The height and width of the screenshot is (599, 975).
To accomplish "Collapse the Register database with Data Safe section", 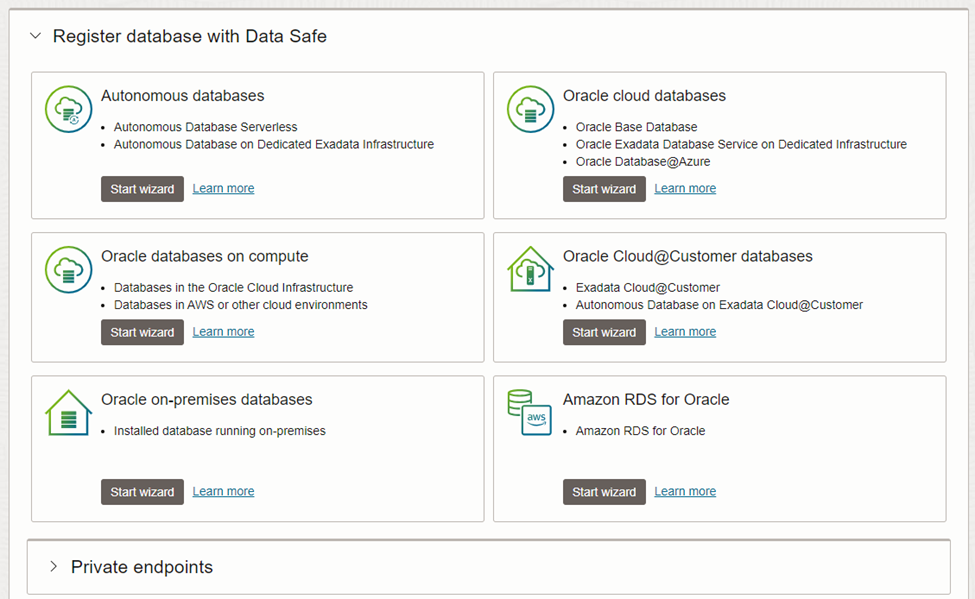I will pyautogui.click(x=36, y=37).
